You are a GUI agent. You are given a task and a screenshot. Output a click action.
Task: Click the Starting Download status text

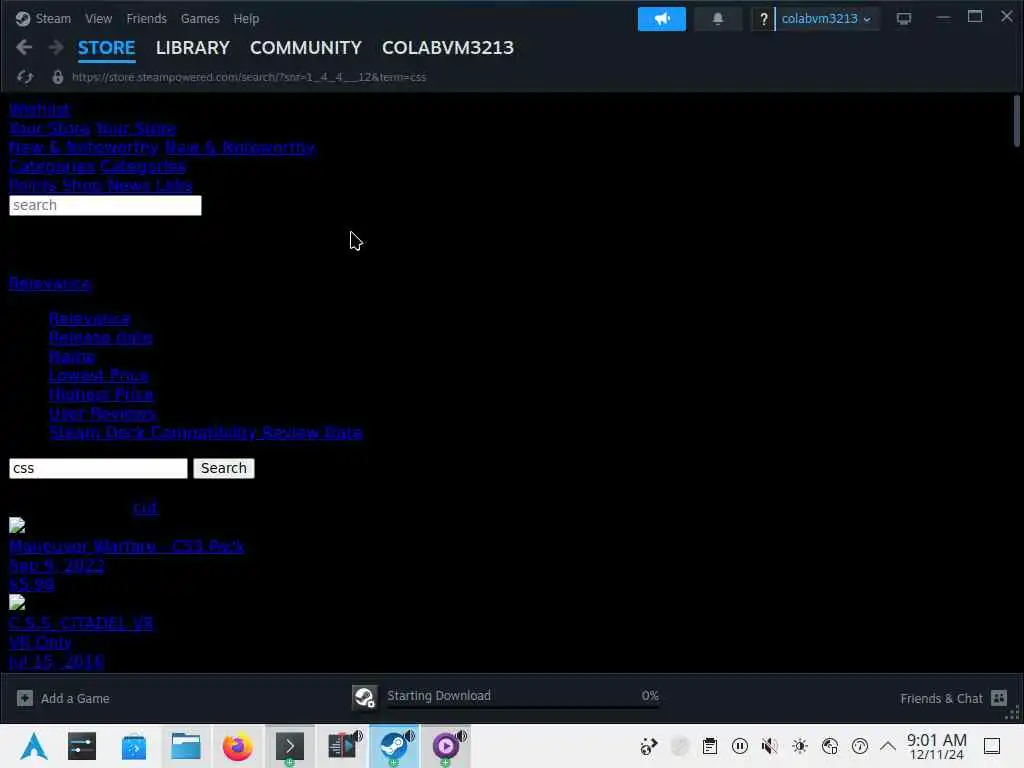(x=439, y=696)
